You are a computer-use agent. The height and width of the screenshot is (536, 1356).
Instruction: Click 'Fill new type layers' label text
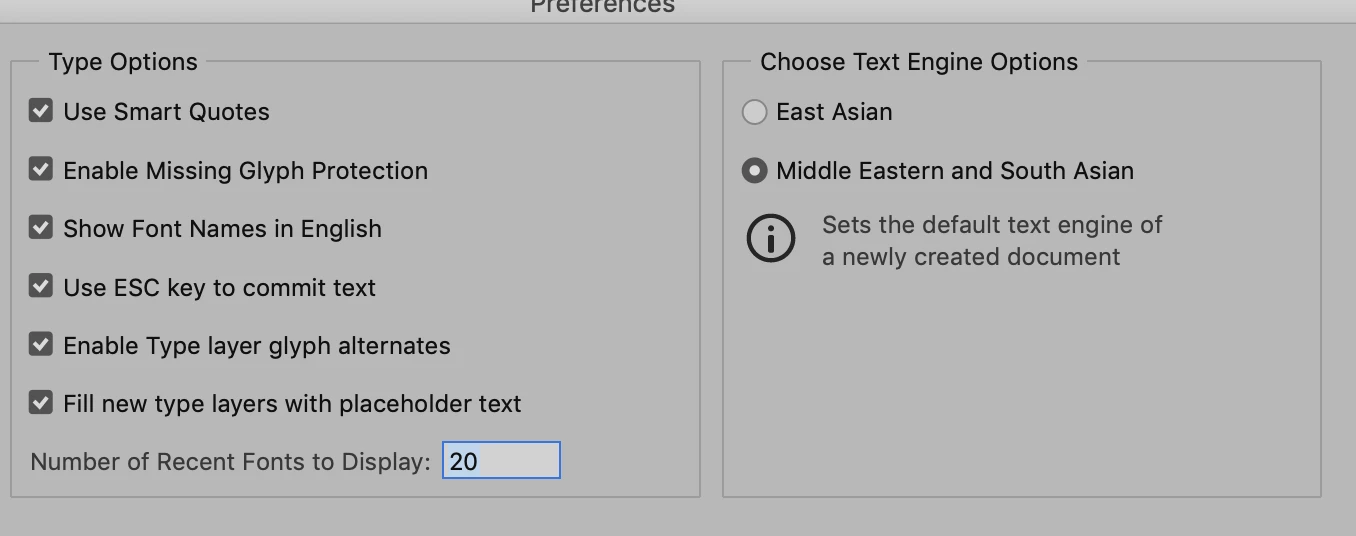[x=292, y=404]
